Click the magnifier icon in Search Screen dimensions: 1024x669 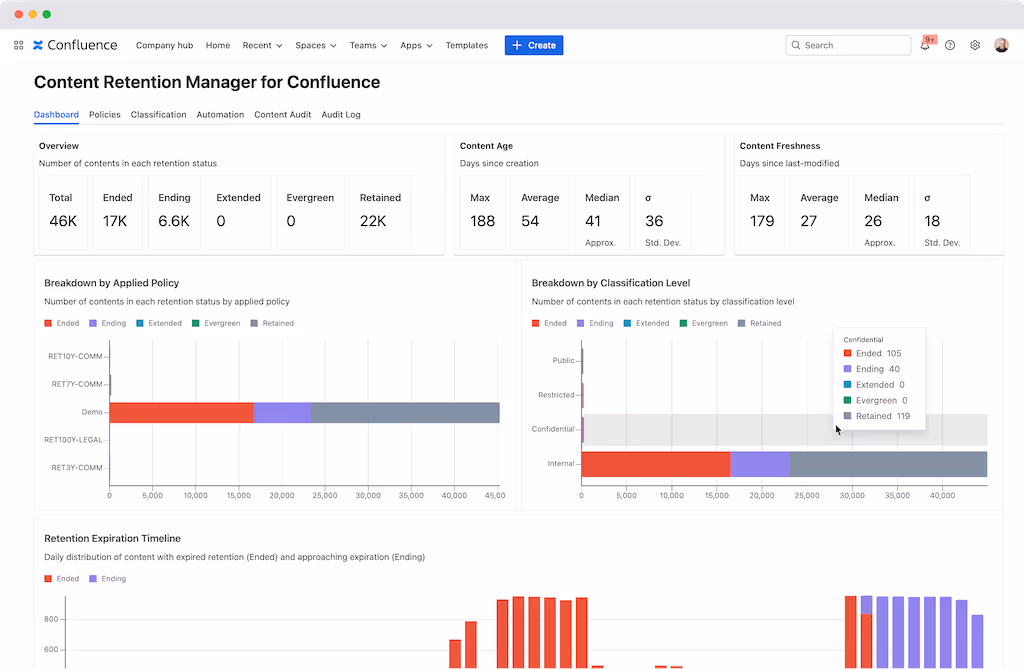tap(795, 45)
